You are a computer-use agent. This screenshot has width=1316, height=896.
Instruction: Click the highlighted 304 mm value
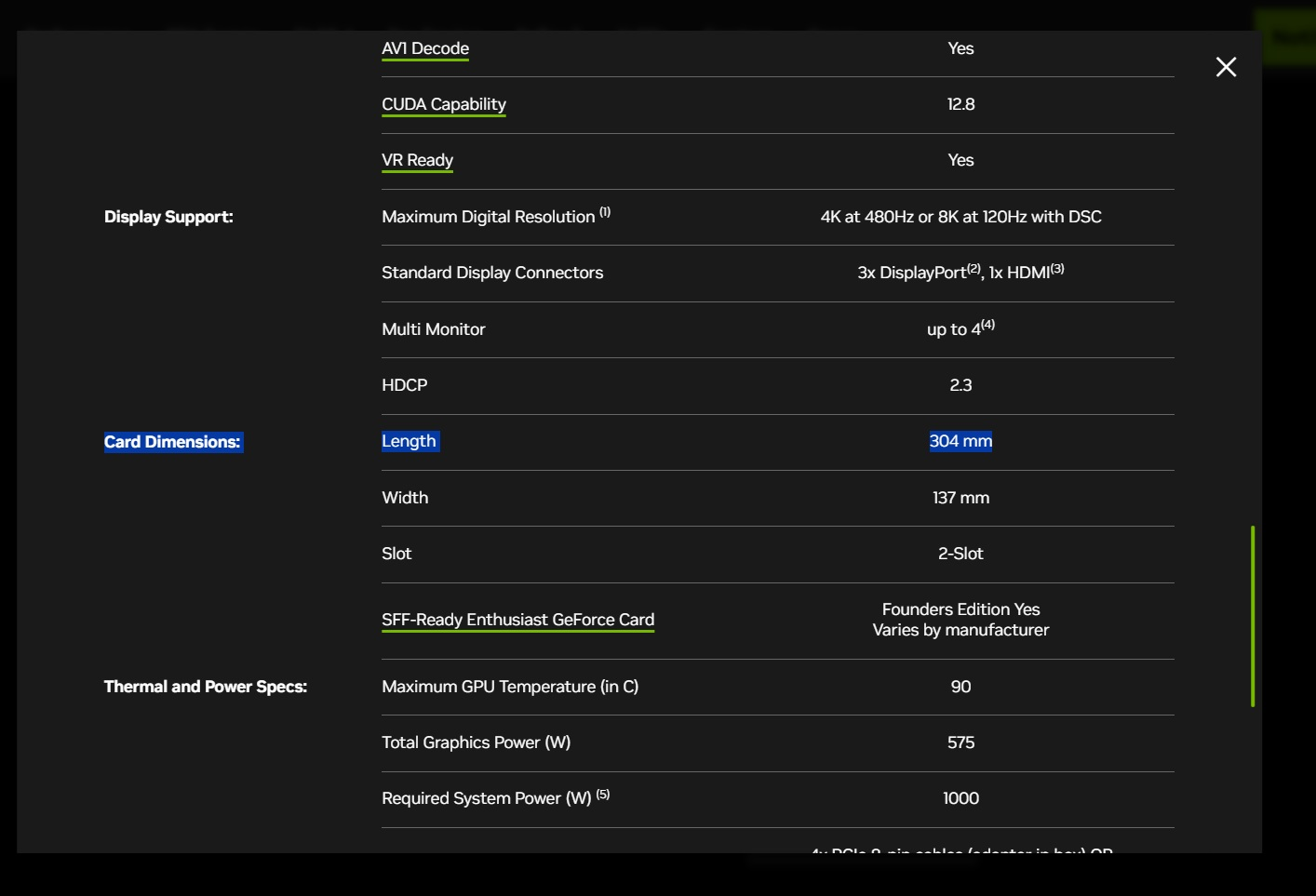[x=960, y=441]
